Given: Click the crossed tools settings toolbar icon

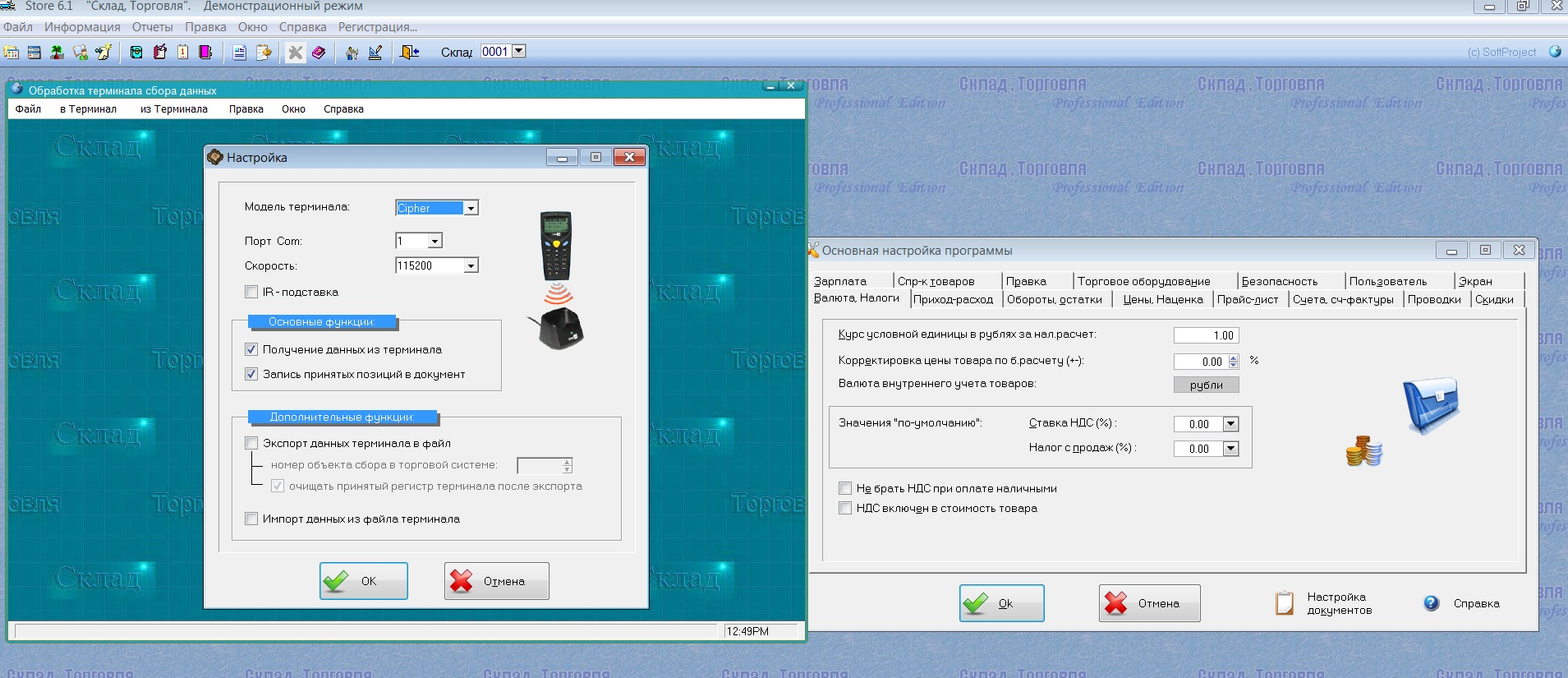Looking at the screenshot, I should click(x=295, y=53).
